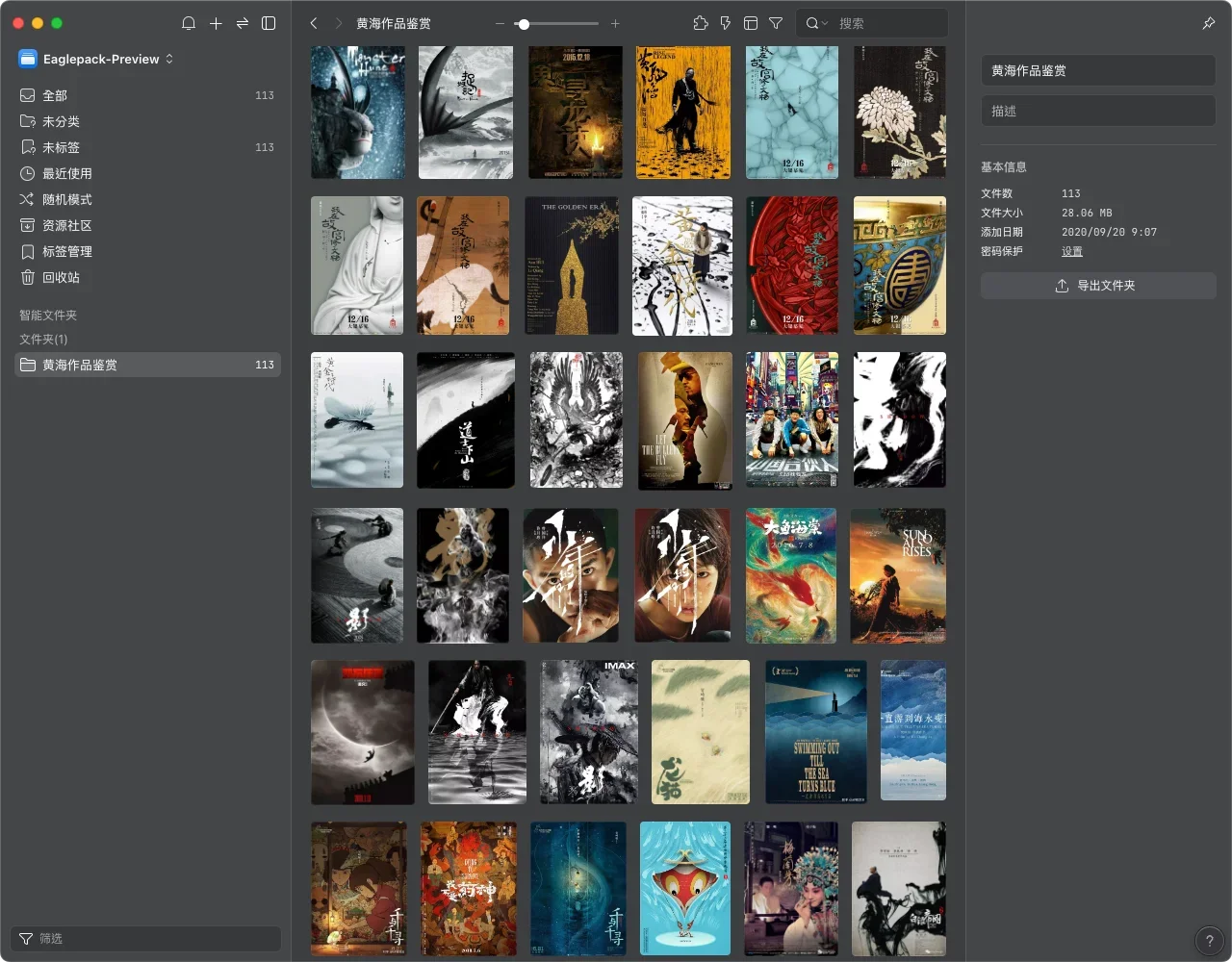The width and height of the screenshot is (1232, 962).
Task: Go back with the left chevron
Action: tap(314, 23)
